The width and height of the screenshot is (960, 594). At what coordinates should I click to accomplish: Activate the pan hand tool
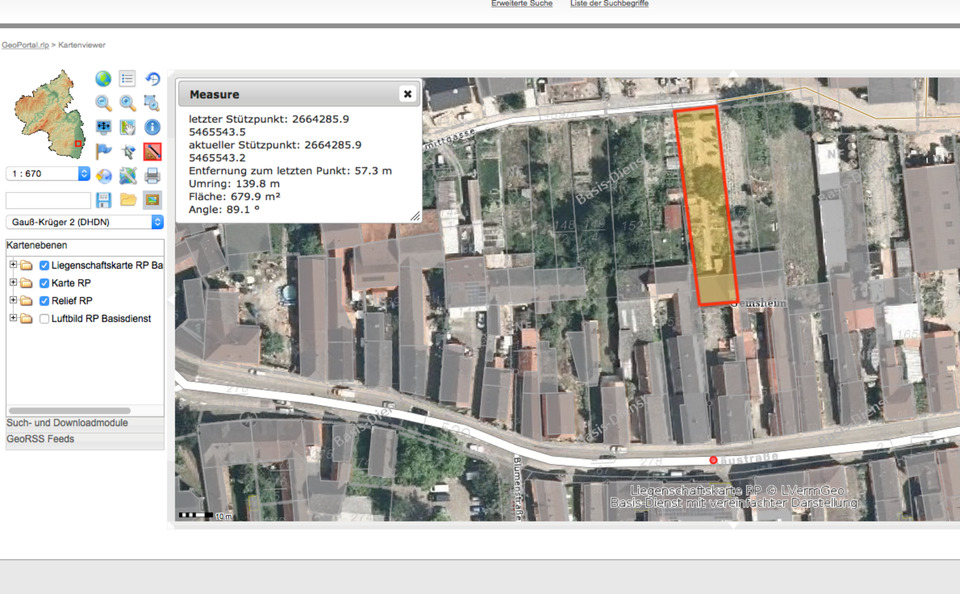coord(128,127)
